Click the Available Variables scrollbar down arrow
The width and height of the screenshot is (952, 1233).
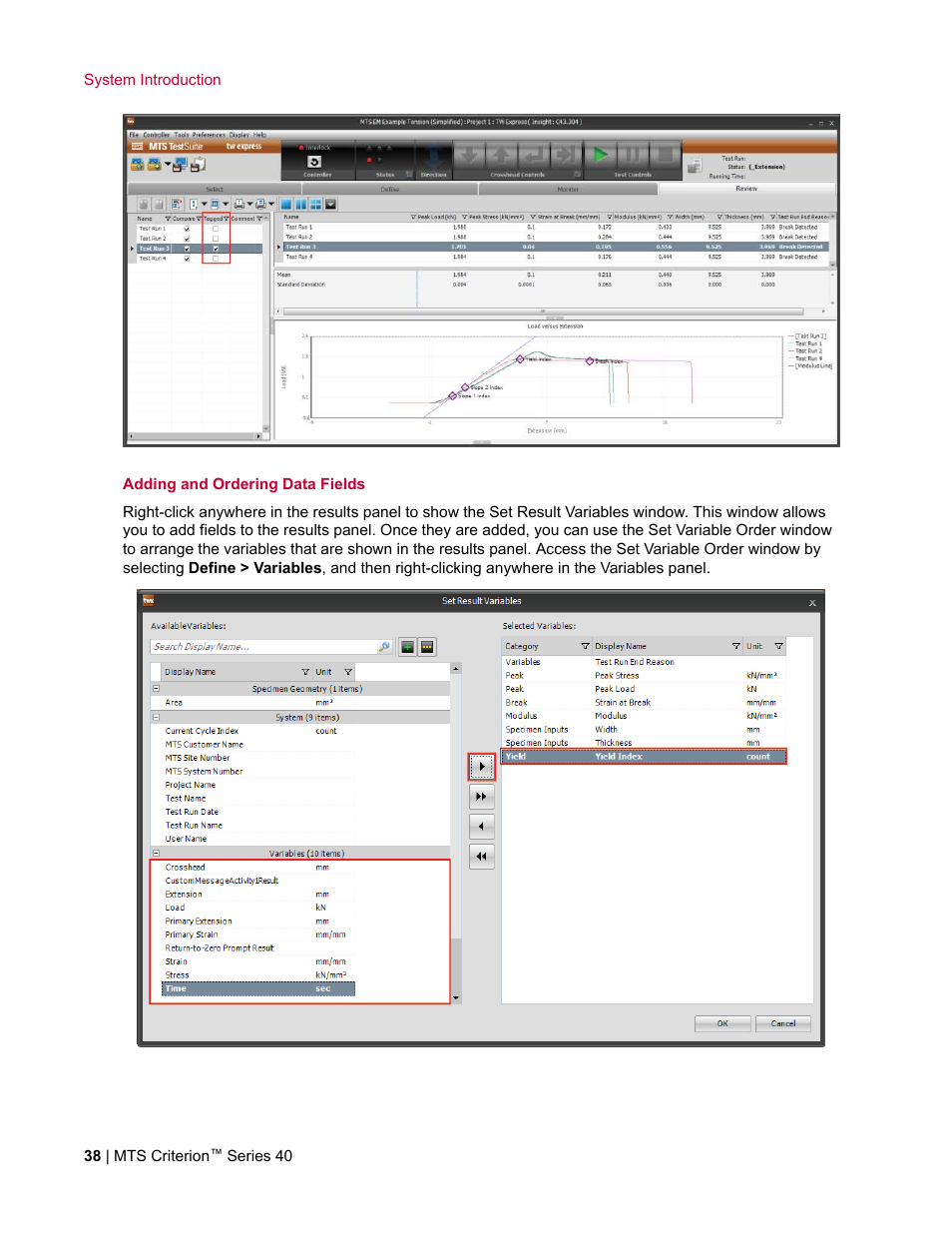click(x=456, y=997)
